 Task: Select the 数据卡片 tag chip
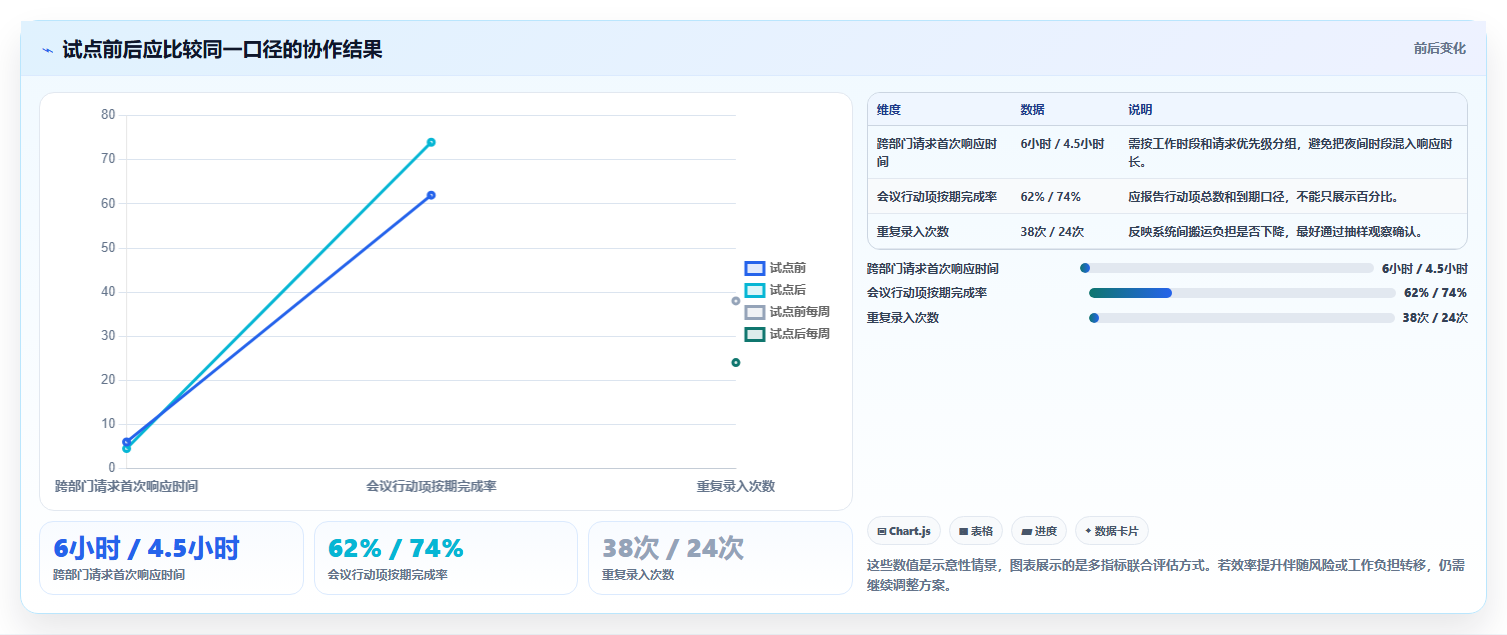point(1112,531)
